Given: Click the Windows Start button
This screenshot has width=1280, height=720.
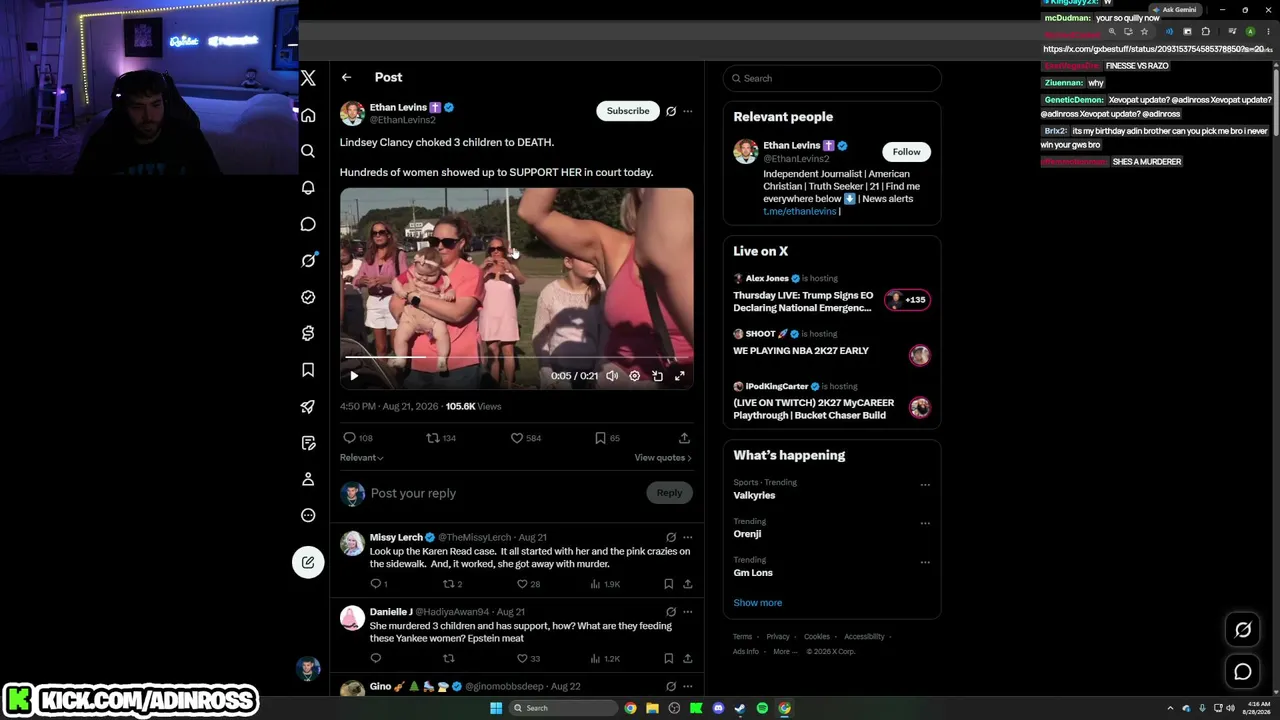Looking at the screenshot, I should 496,709.
